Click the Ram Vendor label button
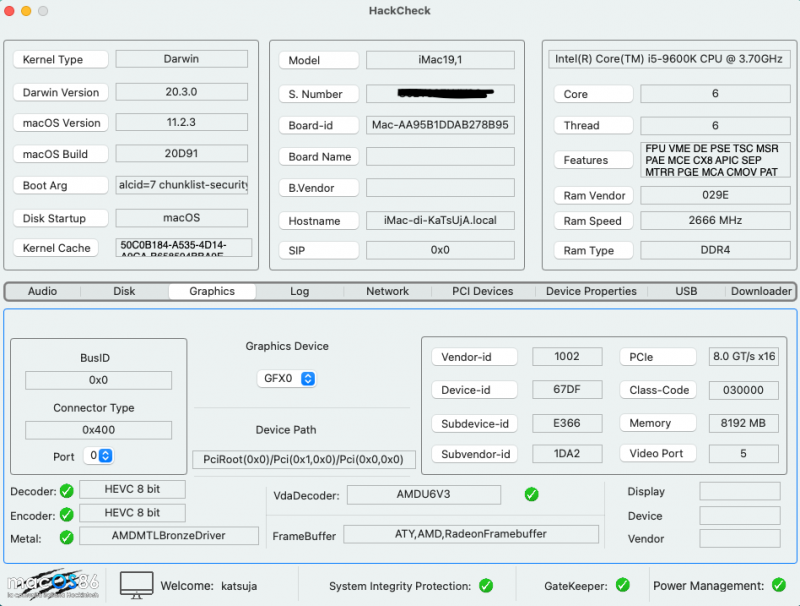The image size is (800, 606). (x=594, y=195)
